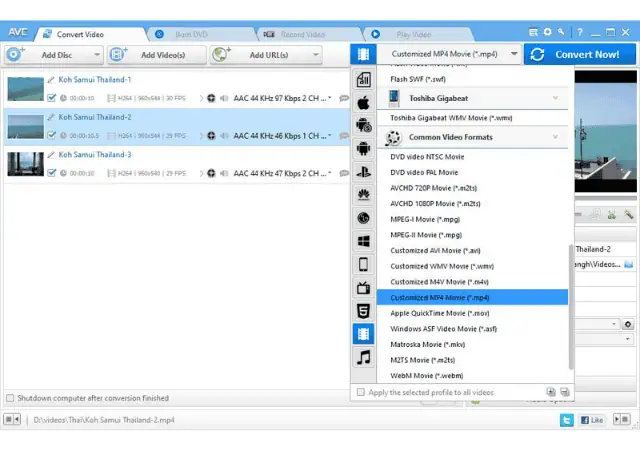The width and height of the screenshot is (640, 450).
Task: Click subtitle bubble icon for Koh Samui Thailand-1
Action: [x=344, y=98]
